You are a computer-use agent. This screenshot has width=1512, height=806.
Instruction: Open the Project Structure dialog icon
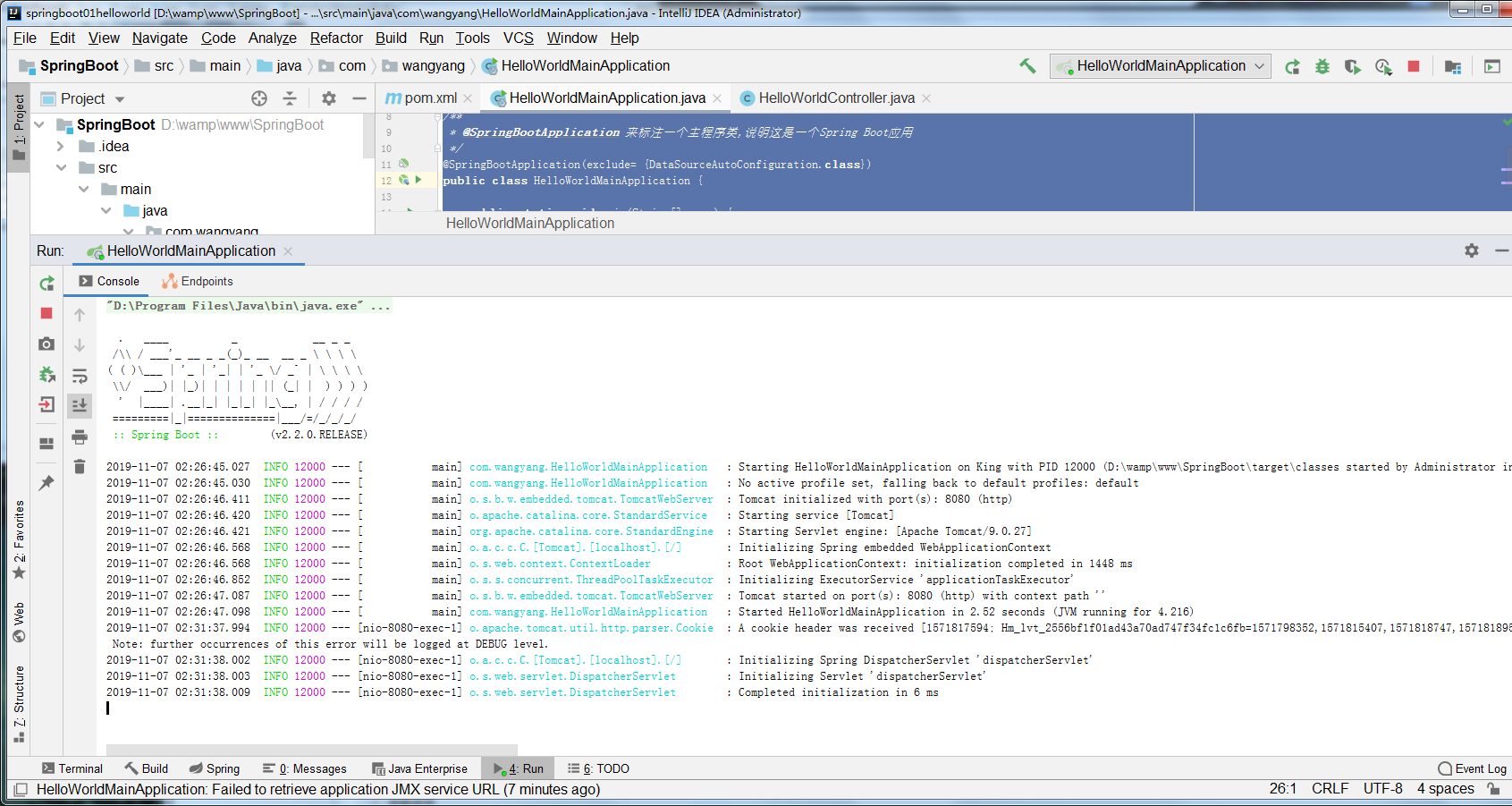click(1453, 66)
